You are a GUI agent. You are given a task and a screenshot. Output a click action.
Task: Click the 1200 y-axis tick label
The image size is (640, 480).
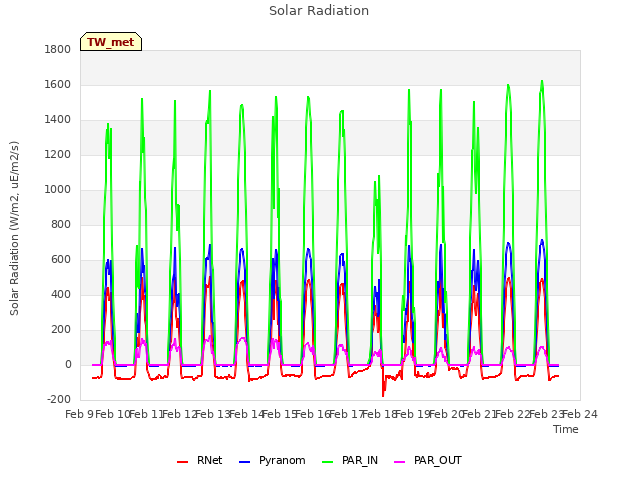tap(58, 155)
